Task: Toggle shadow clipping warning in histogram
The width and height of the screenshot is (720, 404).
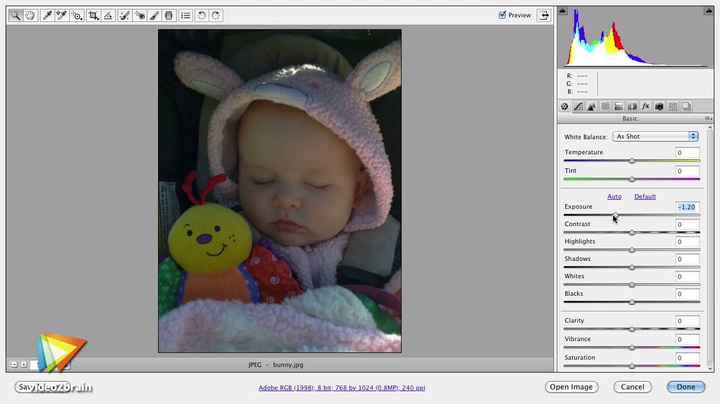Action: (x=563, y=12)
